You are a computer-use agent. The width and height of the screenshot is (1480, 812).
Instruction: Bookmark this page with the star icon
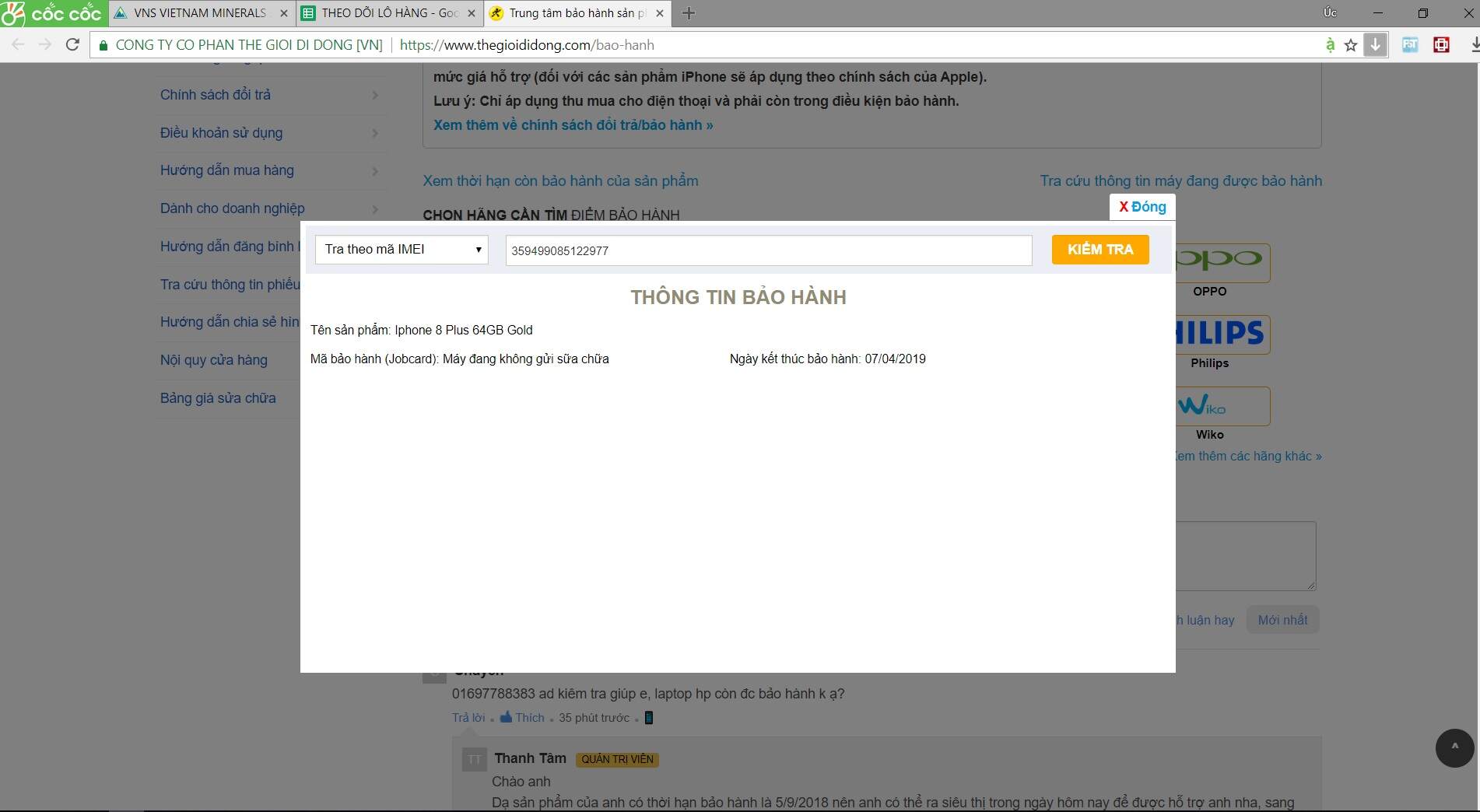[1351, 45]
